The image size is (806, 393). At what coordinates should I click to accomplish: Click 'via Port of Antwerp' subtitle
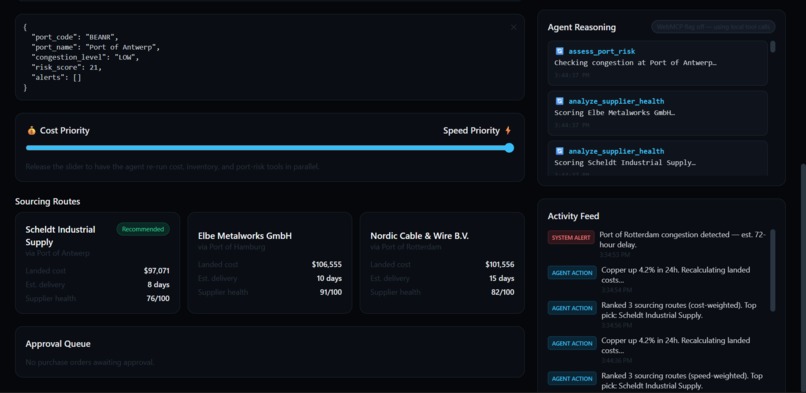coord(58,253)
